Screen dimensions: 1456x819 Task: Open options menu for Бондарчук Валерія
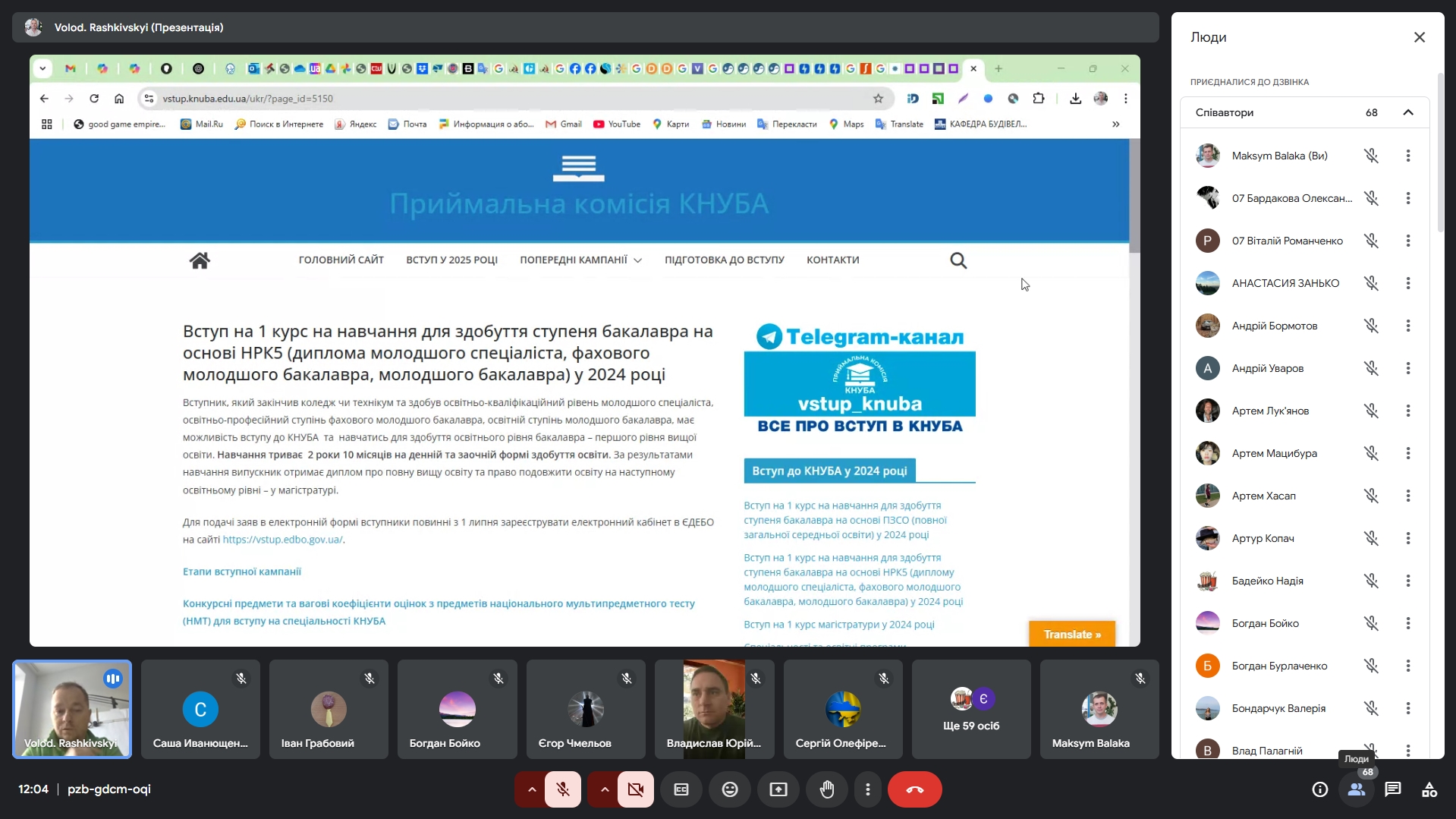[x=1408, y=708]
